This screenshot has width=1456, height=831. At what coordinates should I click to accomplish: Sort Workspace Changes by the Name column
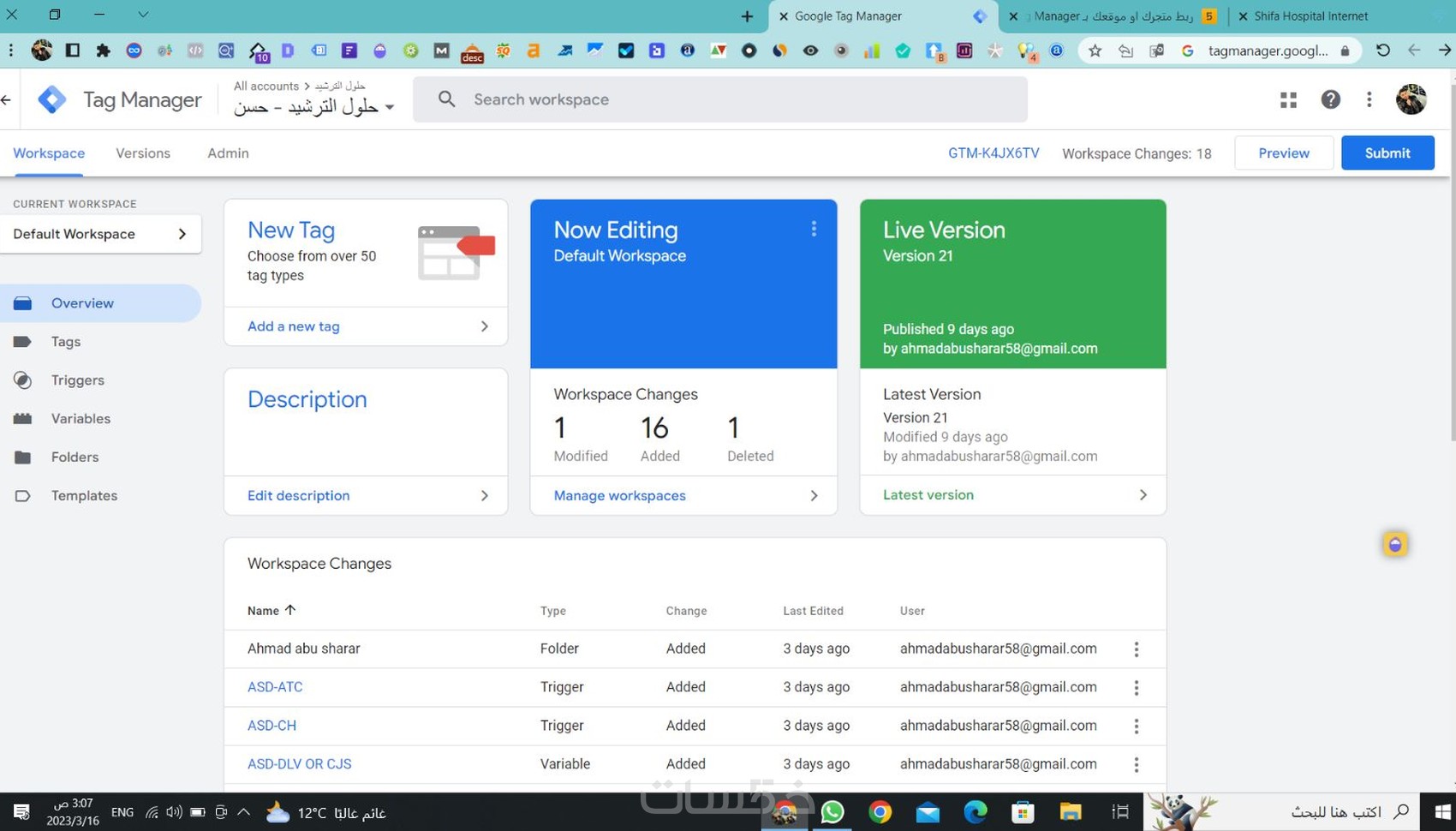click(x=272, y=610)
